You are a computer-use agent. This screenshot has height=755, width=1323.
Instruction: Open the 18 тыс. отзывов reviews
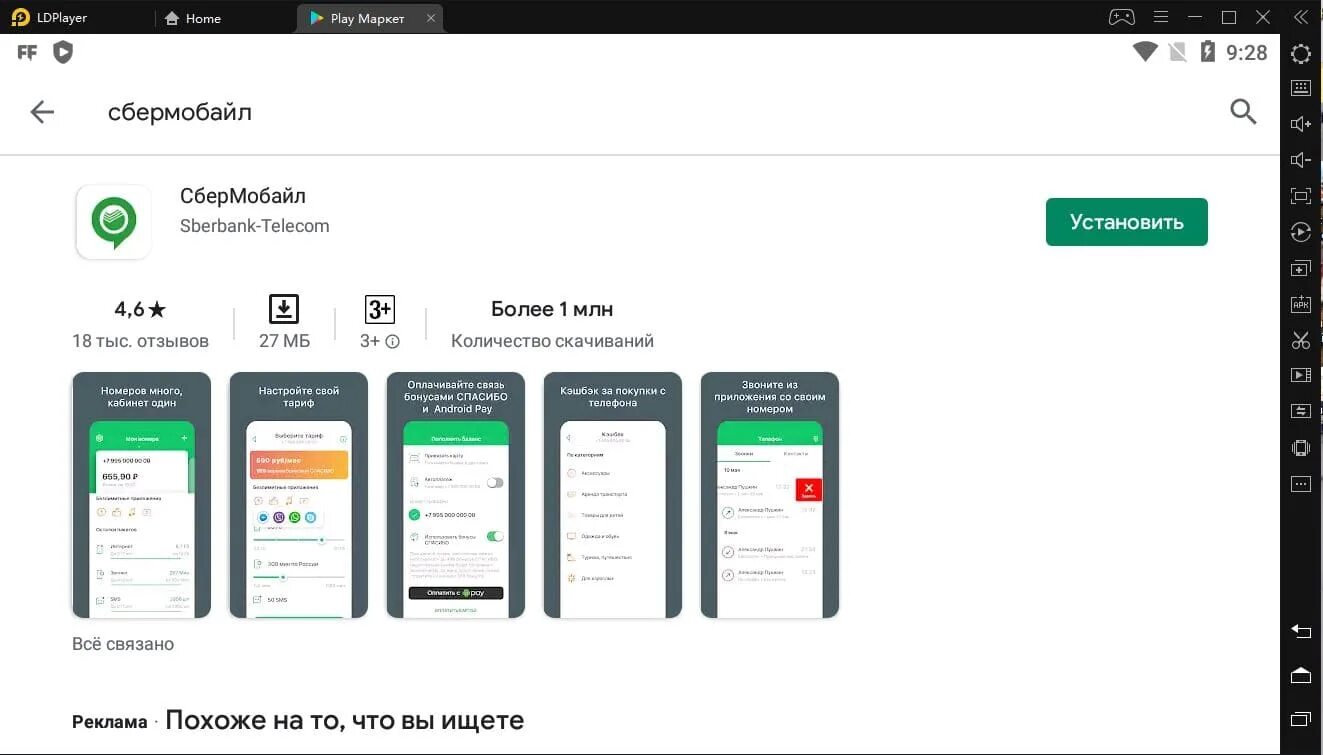140,341
